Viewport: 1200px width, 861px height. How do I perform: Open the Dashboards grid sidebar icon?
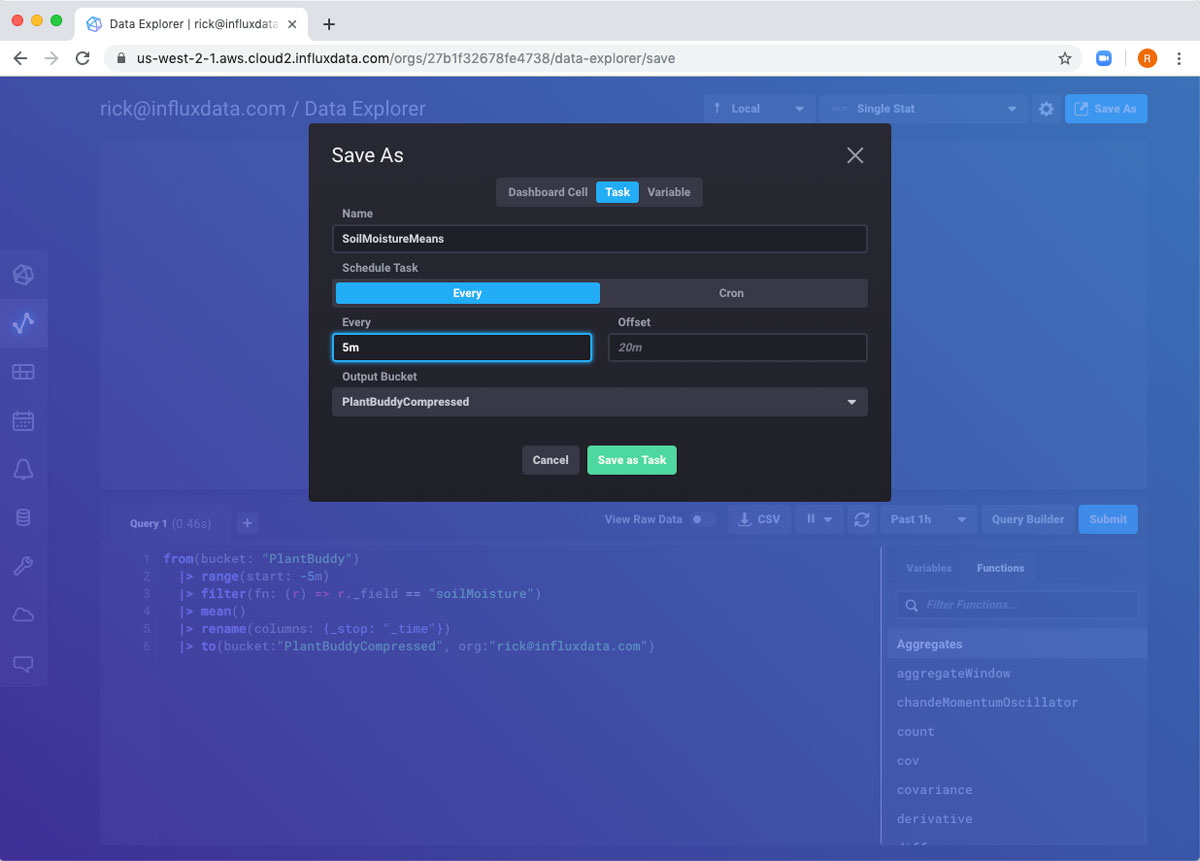(23, 372)
